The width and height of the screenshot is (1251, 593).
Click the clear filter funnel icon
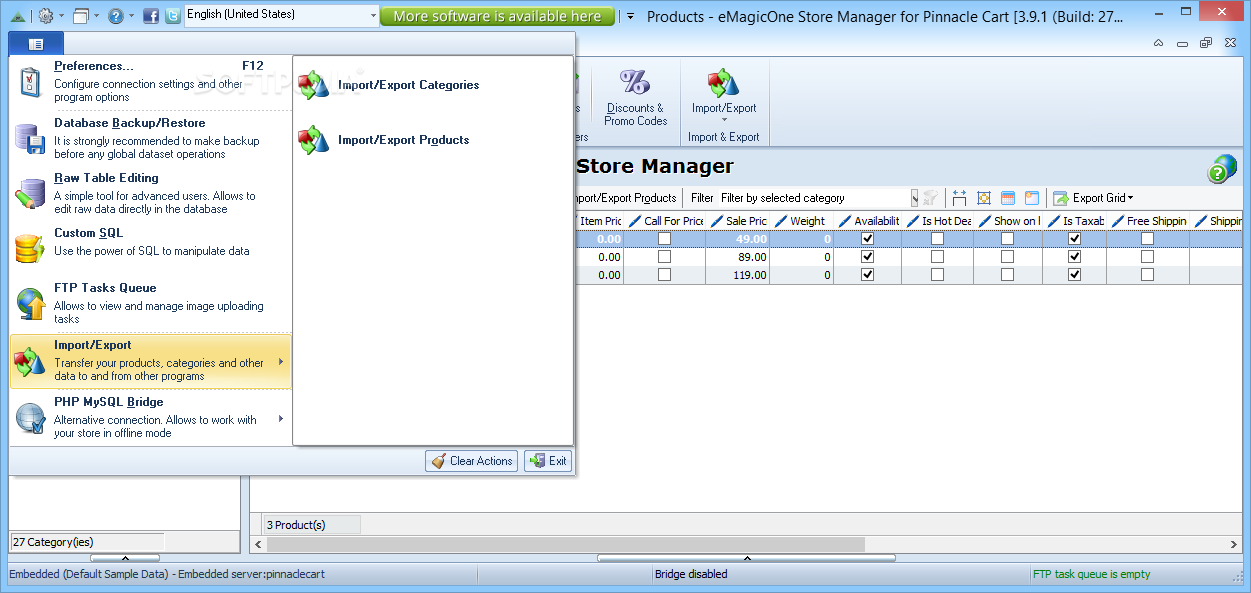[931, 198]
